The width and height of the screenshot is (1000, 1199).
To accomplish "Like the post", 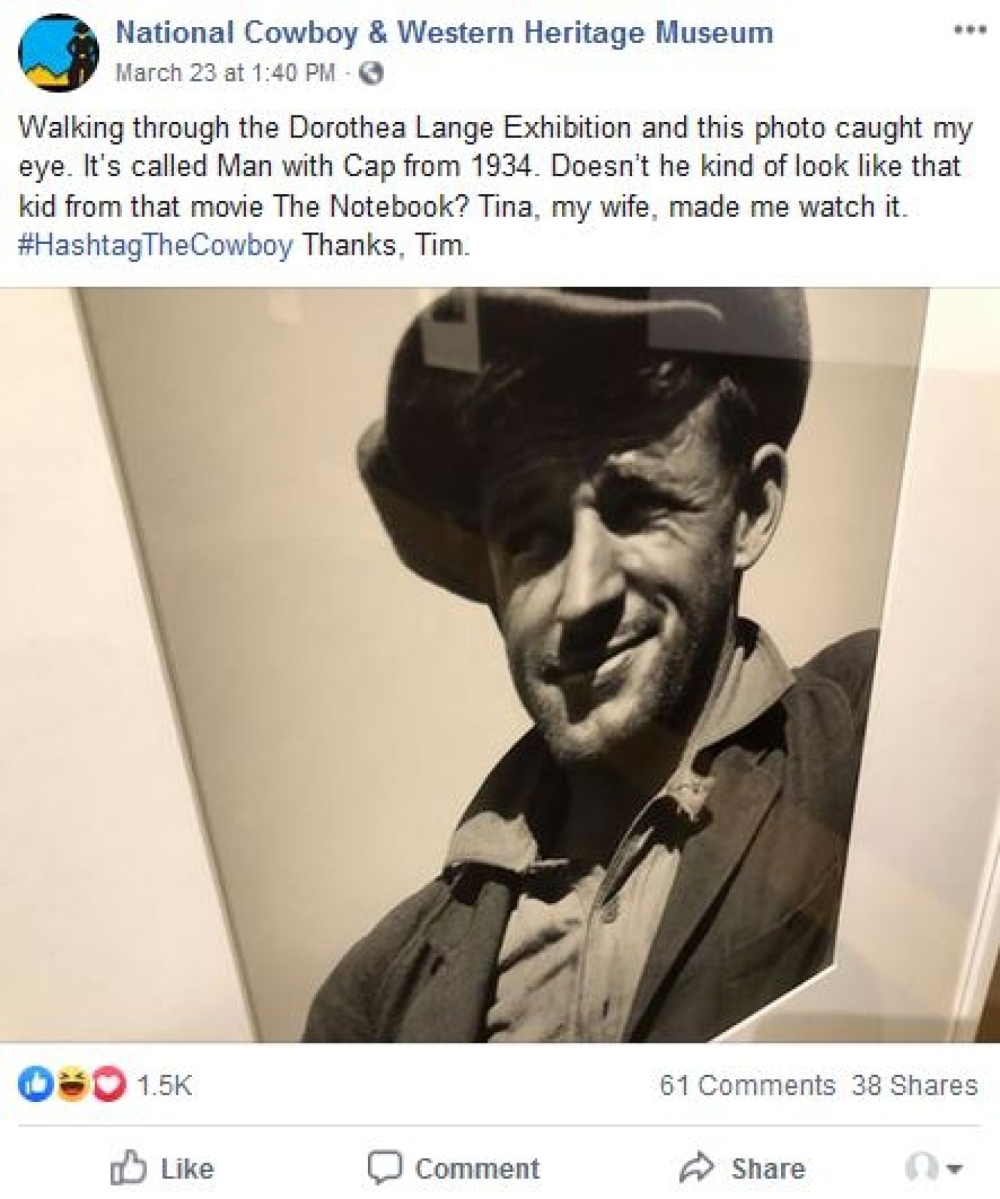I will 162,1168.
